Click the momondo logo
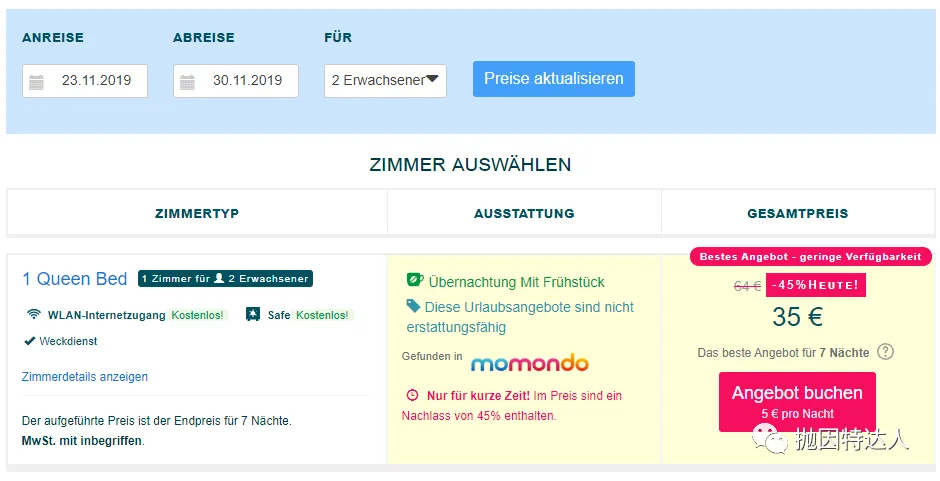Image resolution: width=940 pixels, height=481 pixels. [x=530, y=362]
